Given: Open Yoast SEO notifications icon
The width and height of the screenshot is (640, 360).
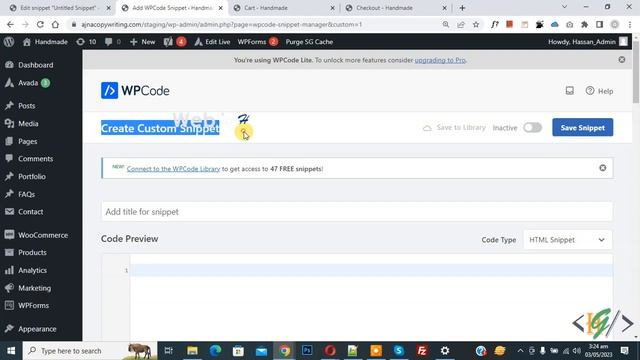Looking at the screenshot, I should pyautogui.click(x=175, y=42).
